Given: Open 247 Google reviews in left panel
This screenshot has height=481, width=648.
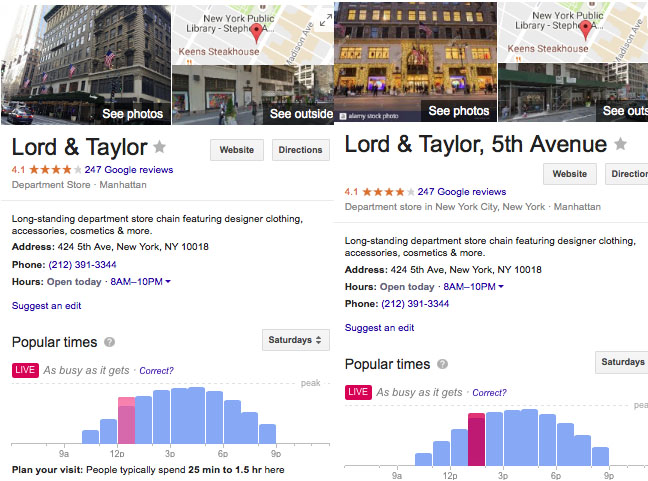Looking at the screenshot, I should click(x=129, y=170).
